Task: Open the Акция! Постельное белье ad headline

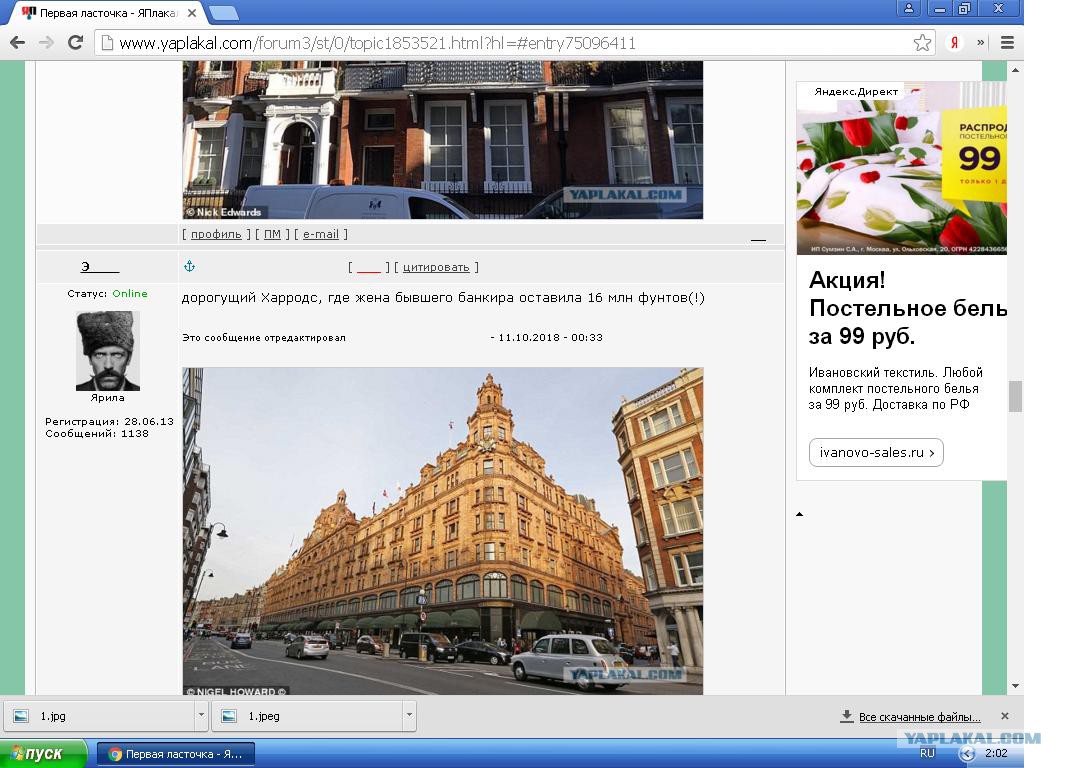Action: [x=908, y=308]
